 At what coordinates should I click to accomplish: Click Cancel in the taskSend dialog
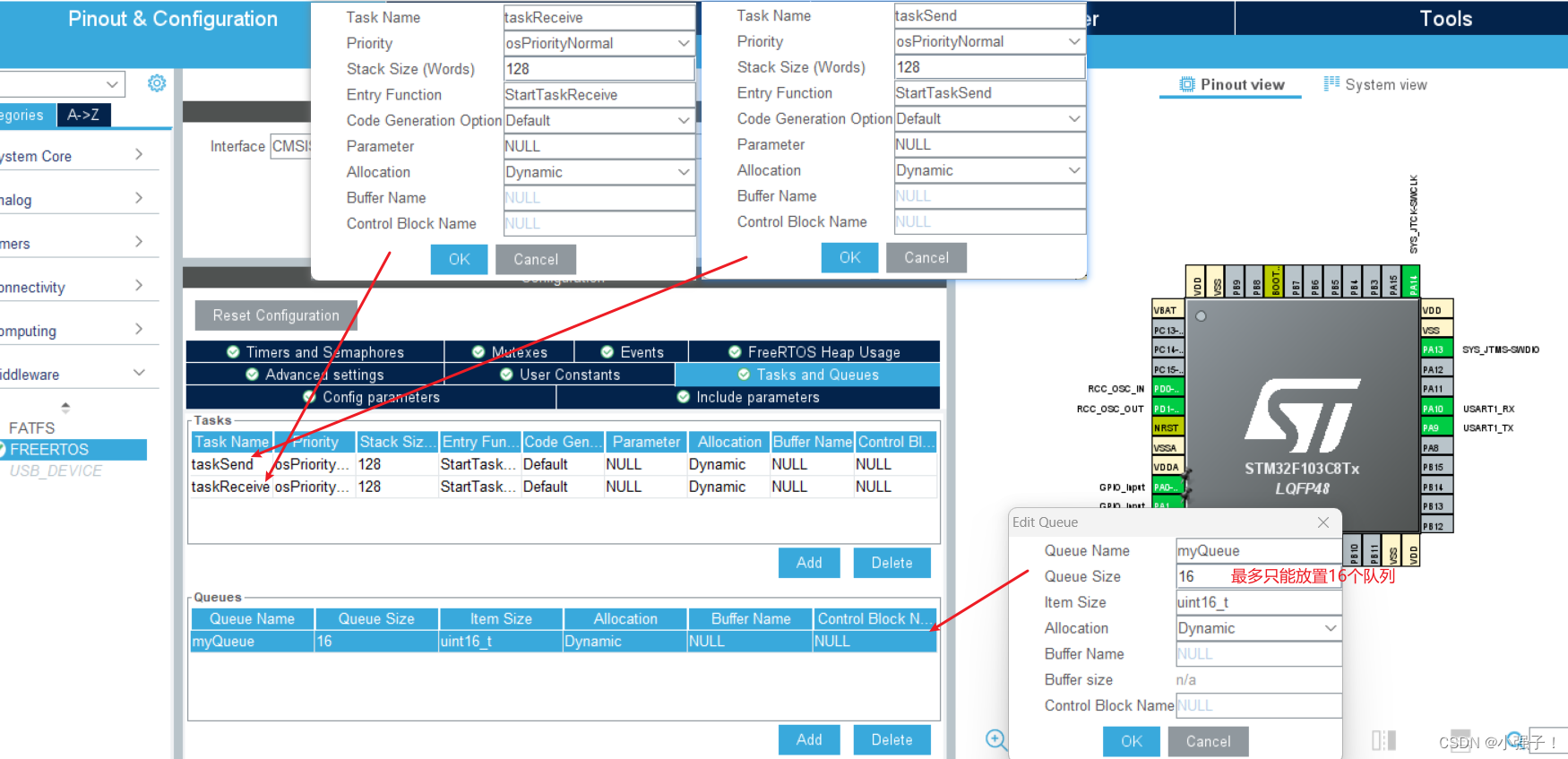pos(926,257)
